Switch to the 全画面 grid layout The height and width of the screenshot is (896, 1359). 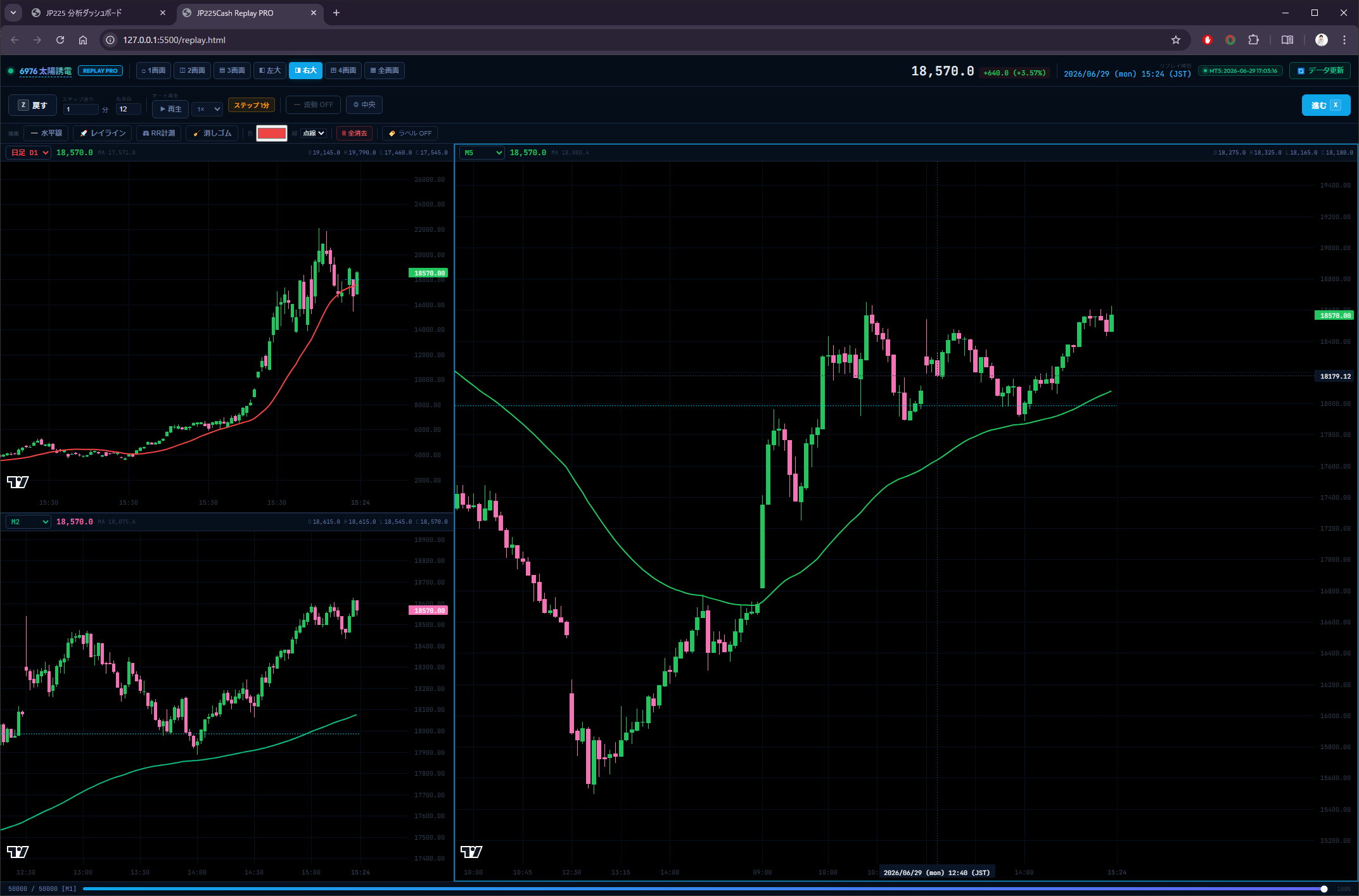[385, 70]
